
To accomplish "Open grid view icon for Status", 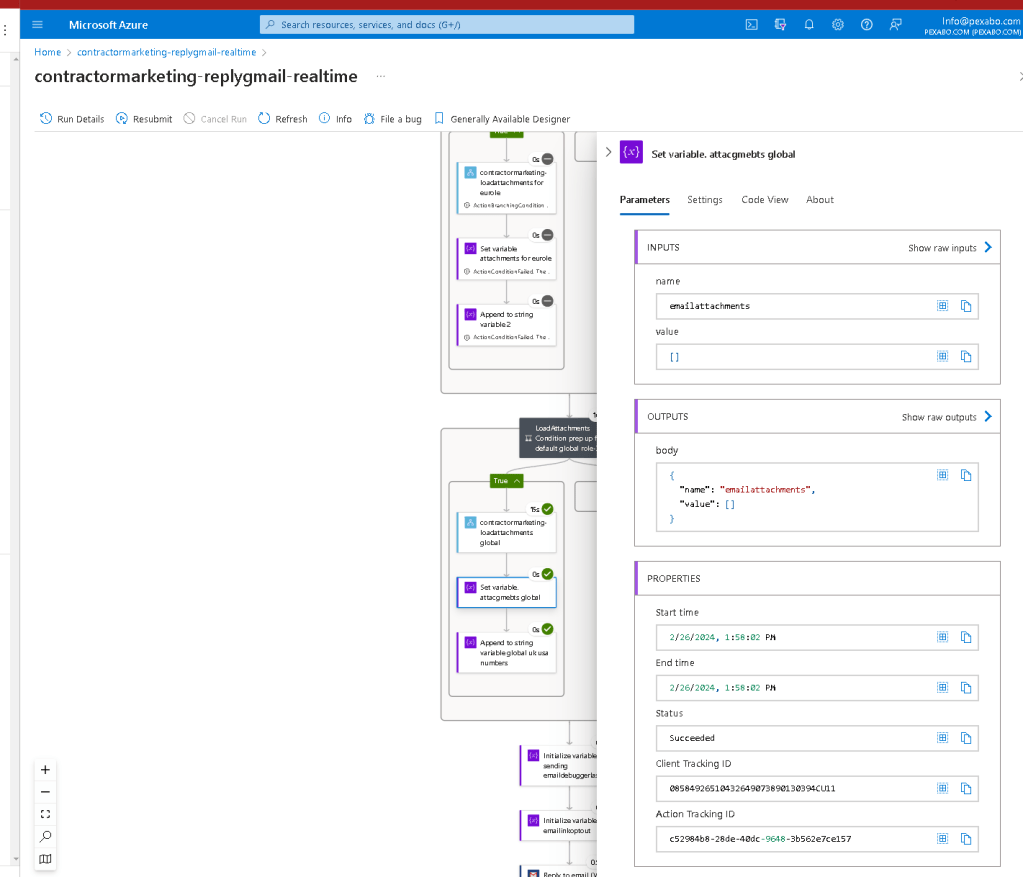I will pos(942,737).
